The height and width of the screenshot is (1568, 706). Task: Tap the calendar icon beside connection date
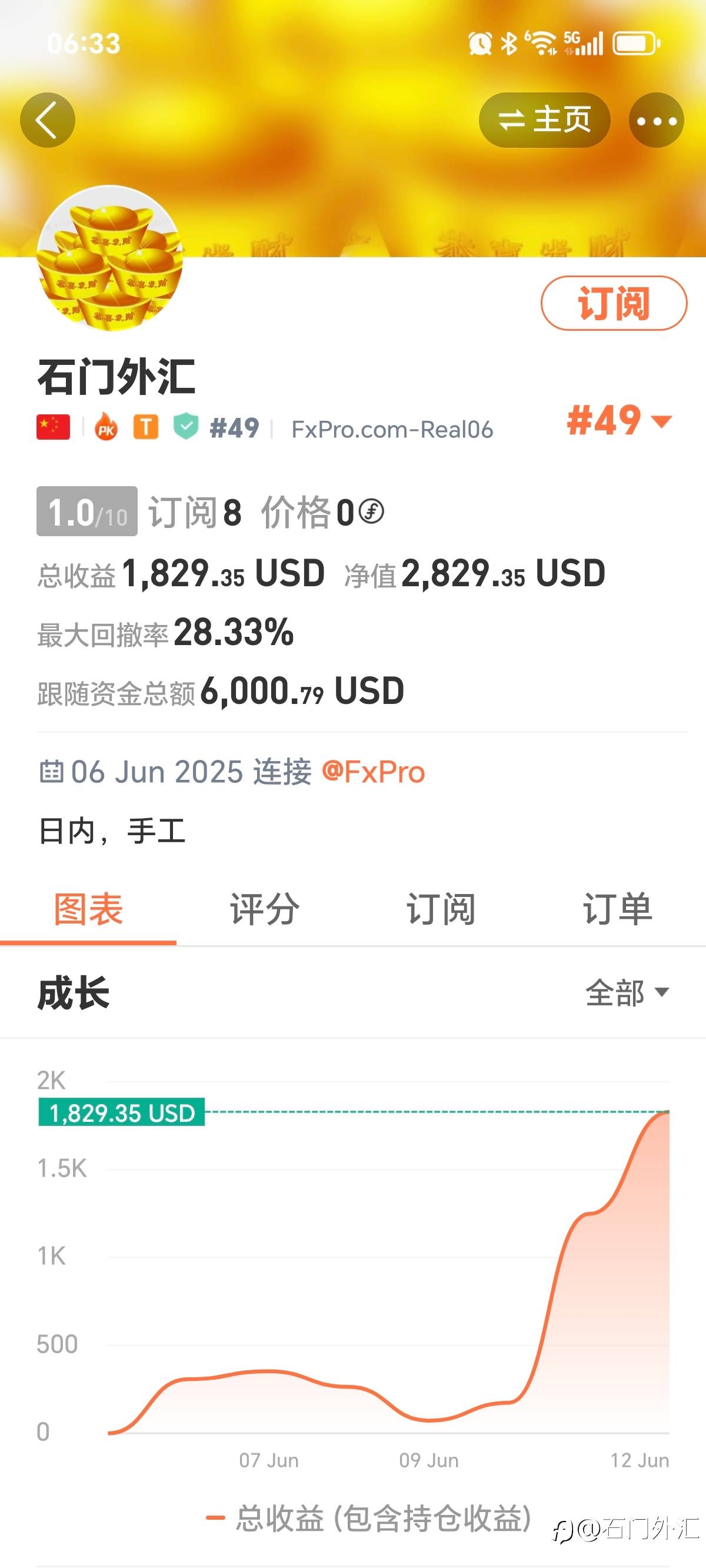51,771
